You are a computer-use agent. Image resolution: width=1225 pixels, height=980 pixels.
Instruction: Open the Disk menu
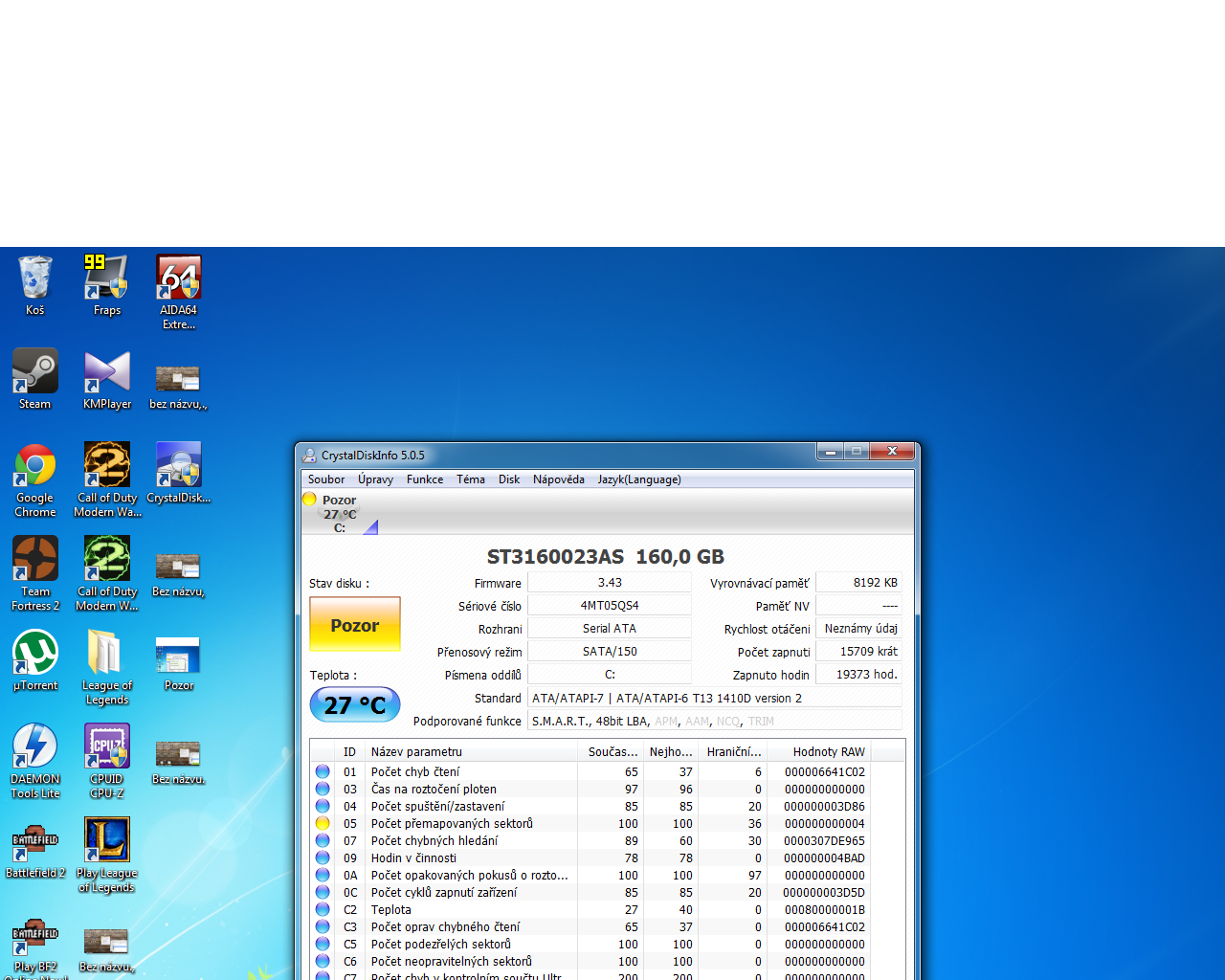tap(509, 479)
